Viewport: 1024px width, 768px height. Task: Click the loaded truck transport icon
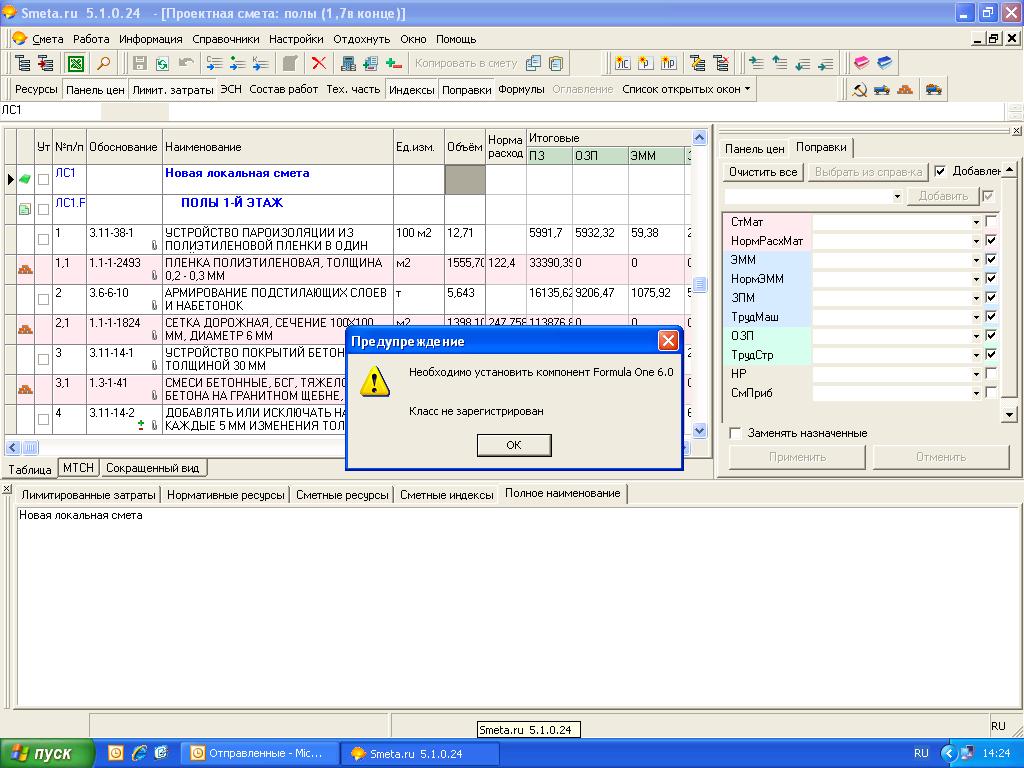(933, 89)
